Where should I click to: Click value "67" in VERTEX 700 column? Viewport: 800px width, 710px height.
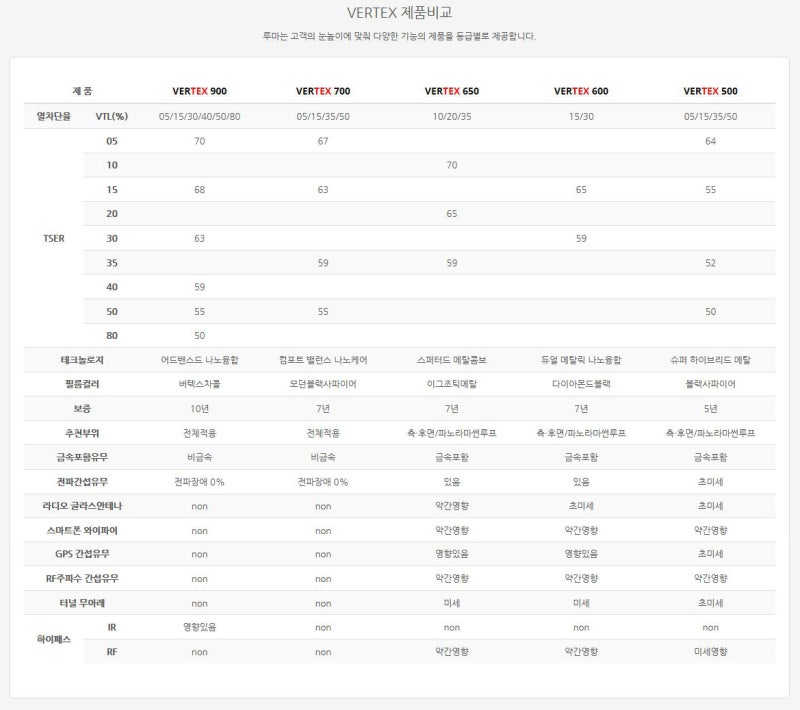(x=323, y=141)
